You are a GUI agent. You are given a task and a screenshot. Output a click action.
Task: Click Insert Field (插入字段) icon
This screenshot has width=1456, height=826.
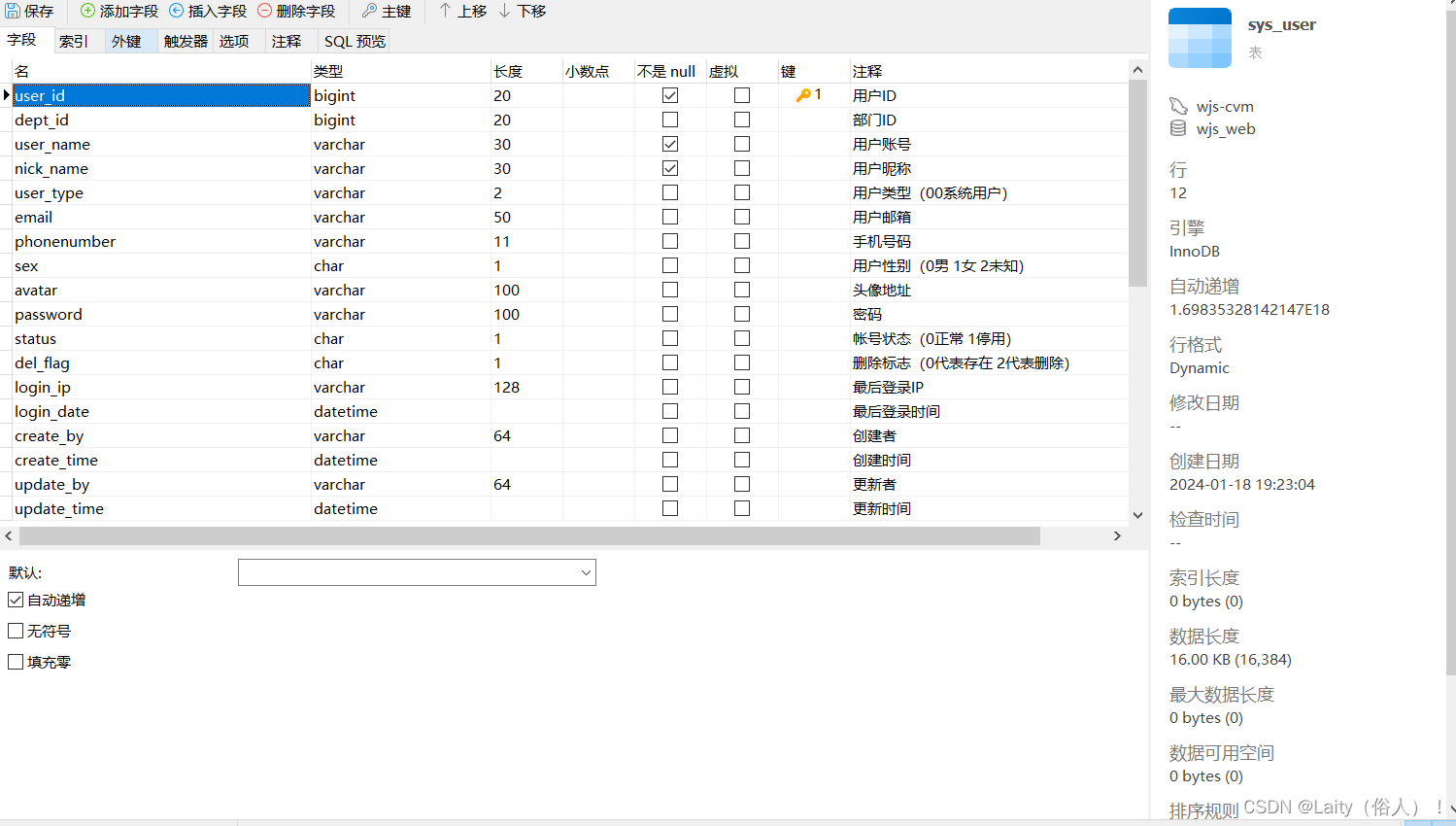click(x=176, y=11)
